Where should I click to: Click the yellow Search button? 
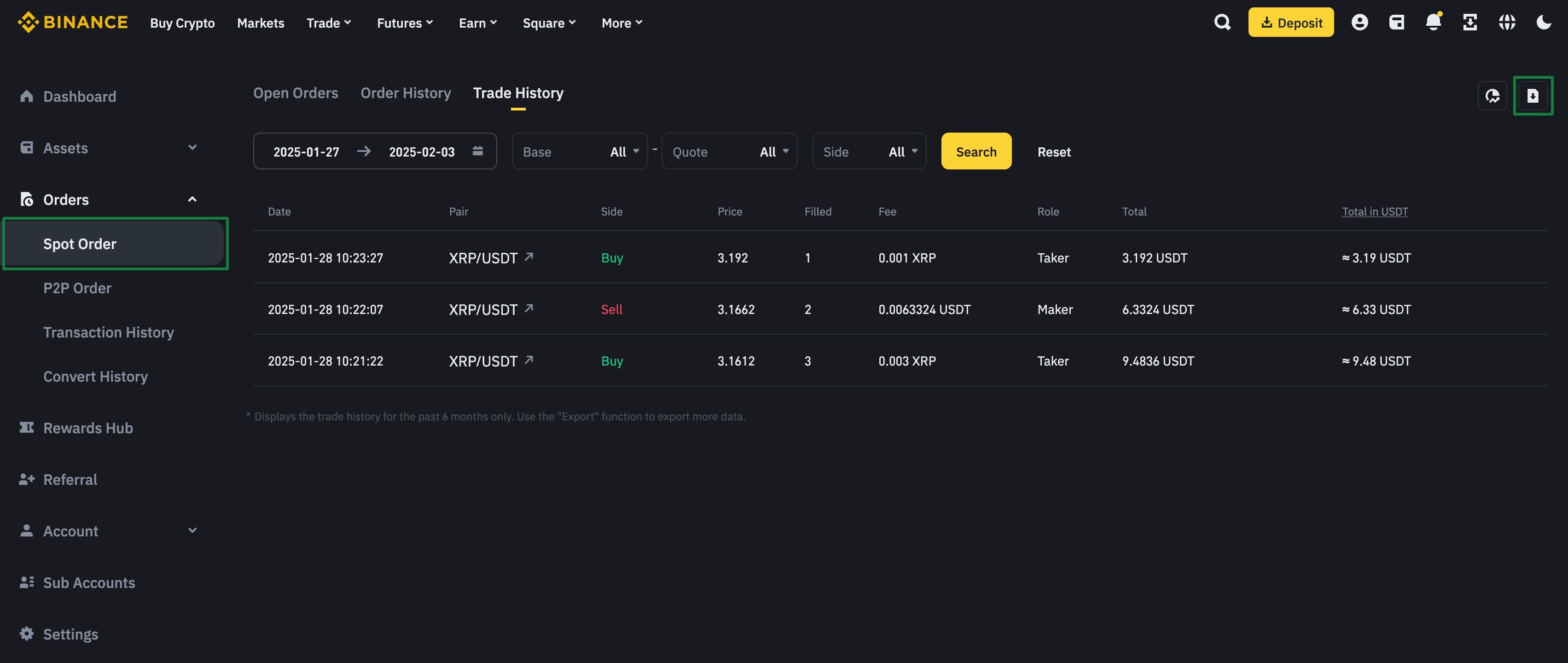point(976,151)
